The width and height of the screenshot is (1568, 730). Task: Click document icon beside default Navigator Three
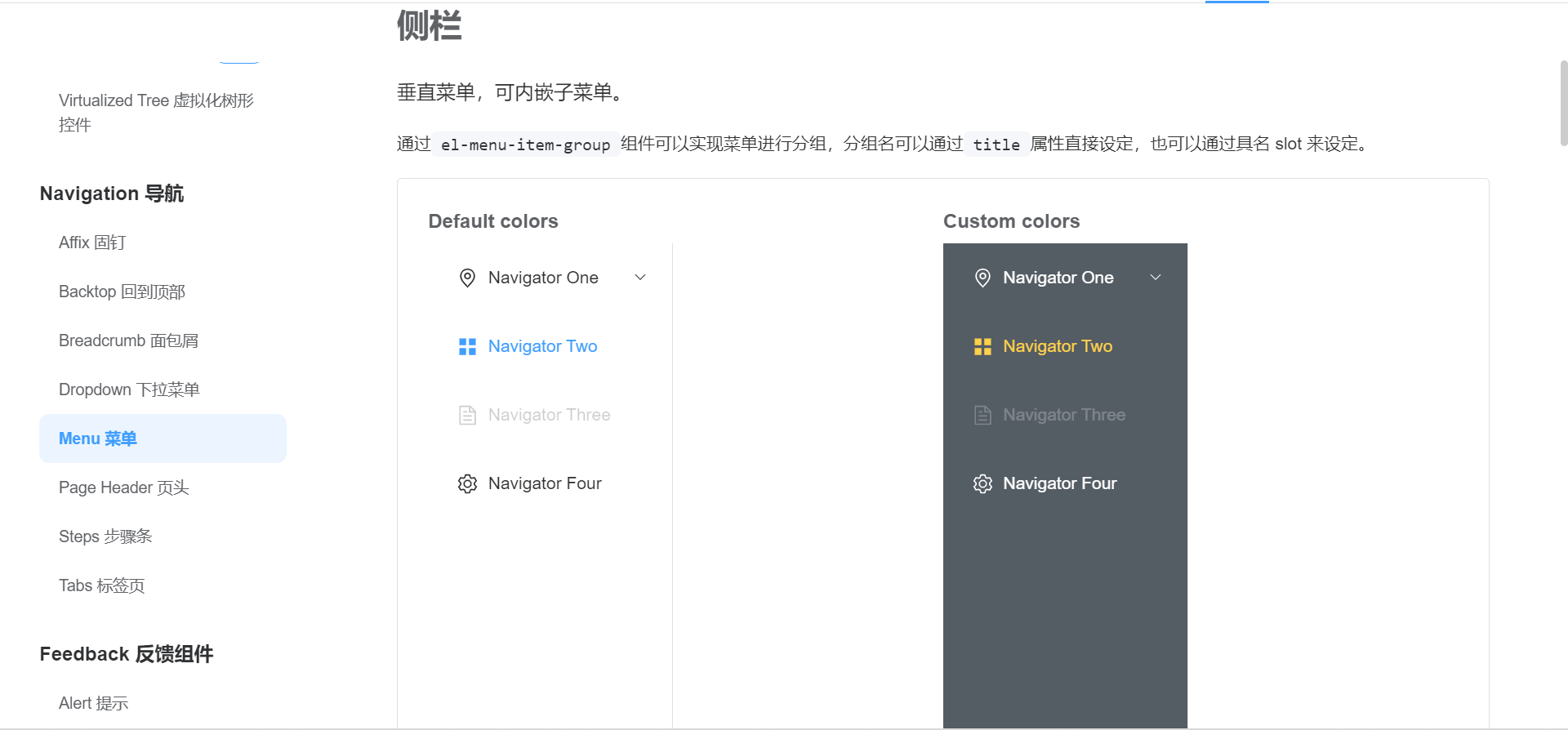pos(467,416)
